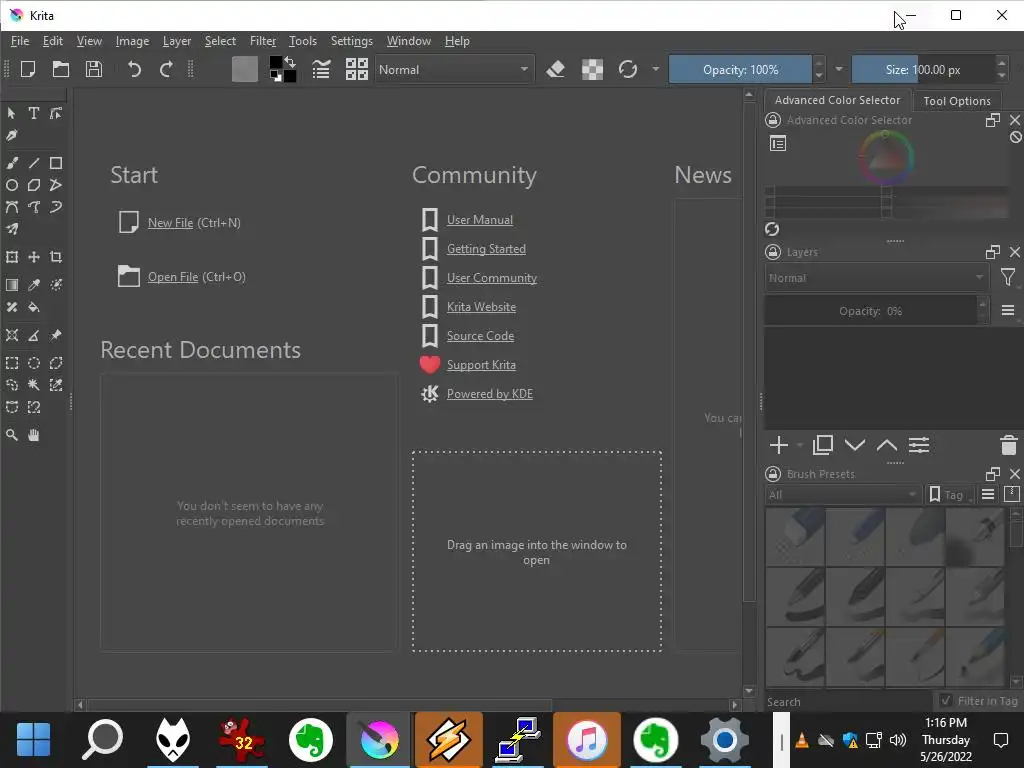Viewport: 1024px width, 768px height.
Task: Select the Polygon tool
Action: pos(33,185)
